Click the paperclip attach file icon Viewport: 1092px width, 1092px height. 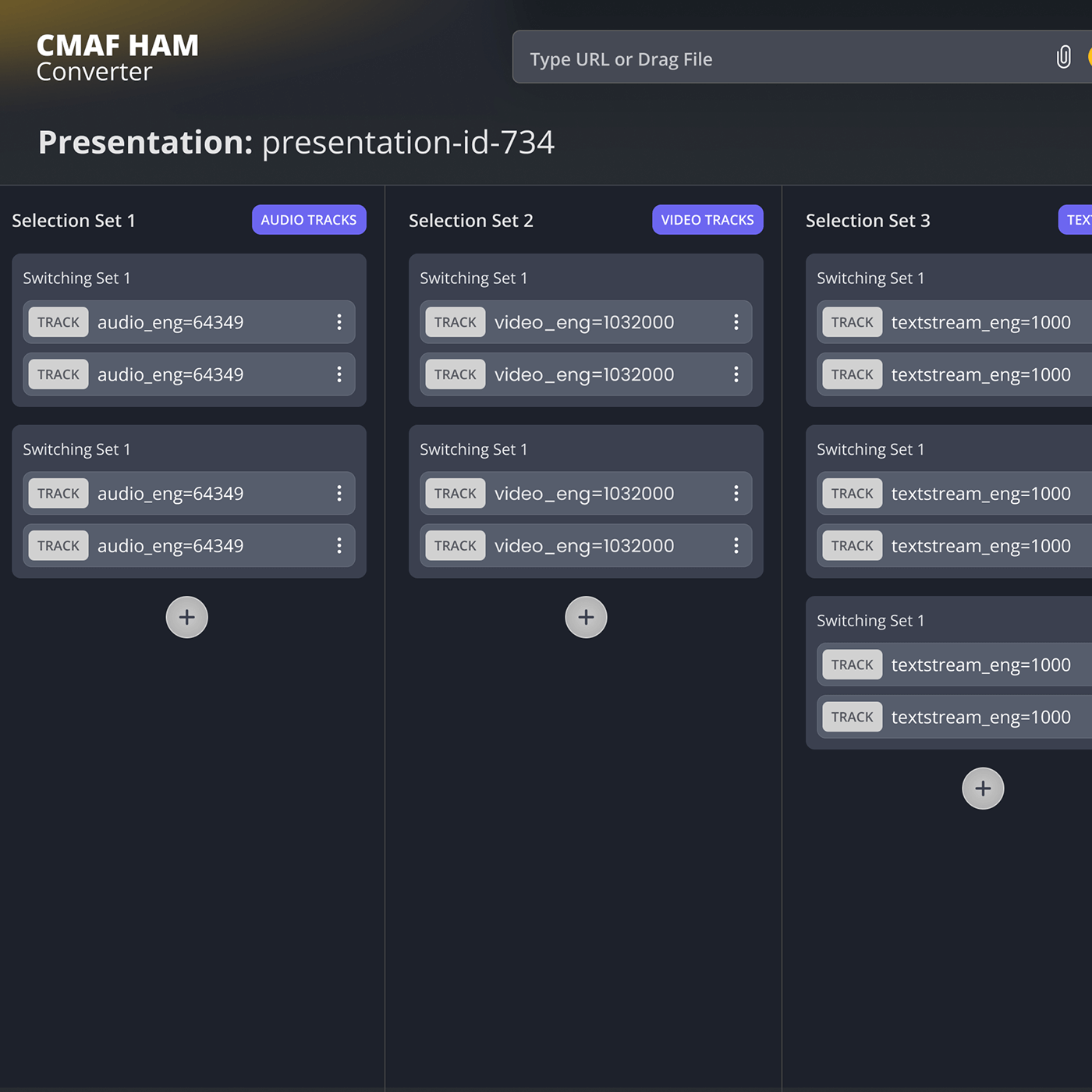(x=1063, y=57)
